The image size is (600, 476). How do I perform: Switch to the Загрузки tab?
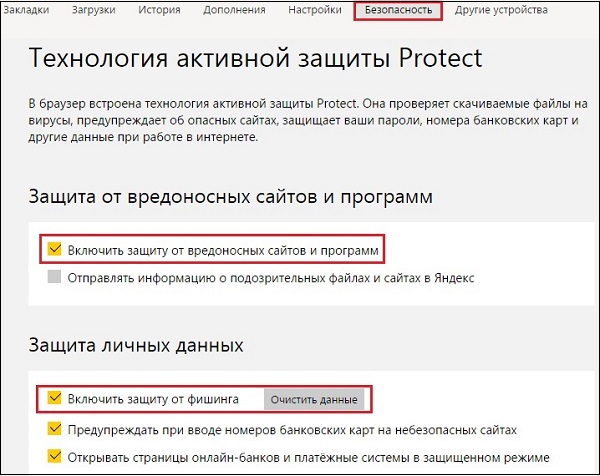pyautogui.click(x=93, y=12)
